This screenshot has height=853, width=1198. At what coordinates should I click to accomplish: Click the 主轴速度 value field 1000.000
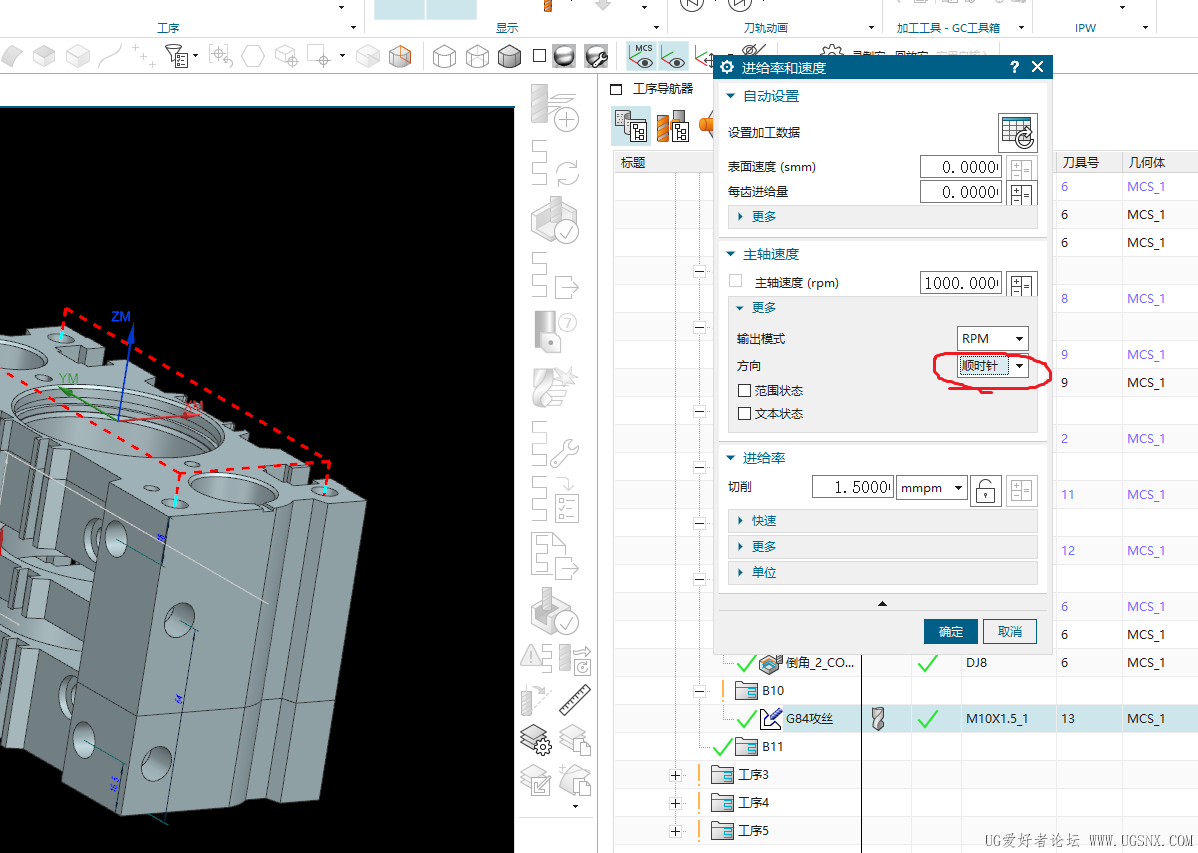(x=961, y=284)
